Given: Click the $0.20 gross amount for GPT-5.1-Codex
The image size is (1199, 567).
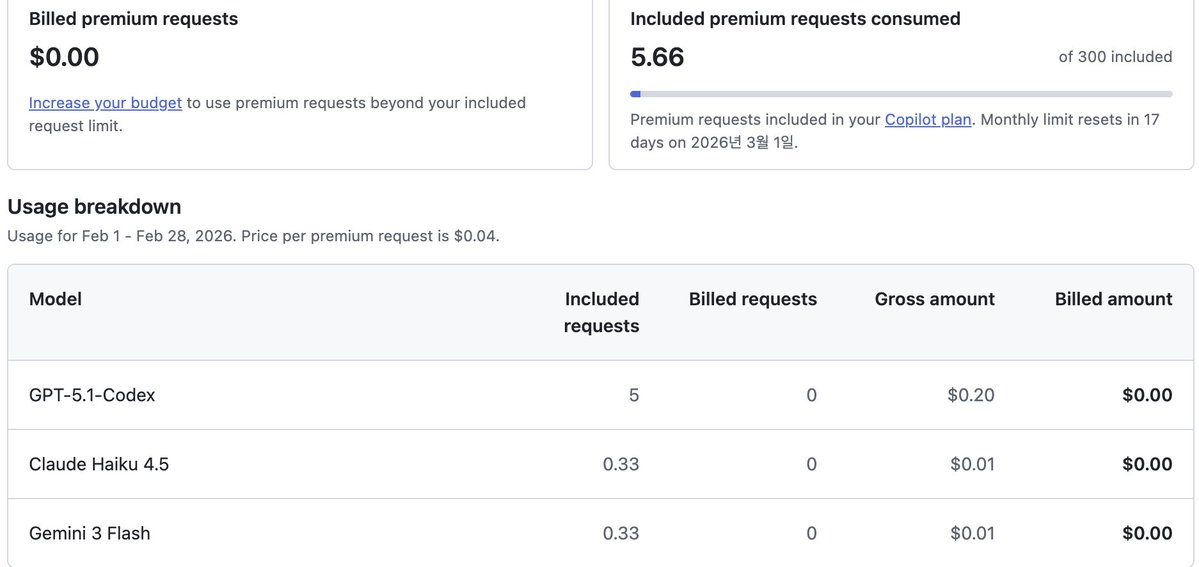Looking at the screenshot, I should (971, 395).
